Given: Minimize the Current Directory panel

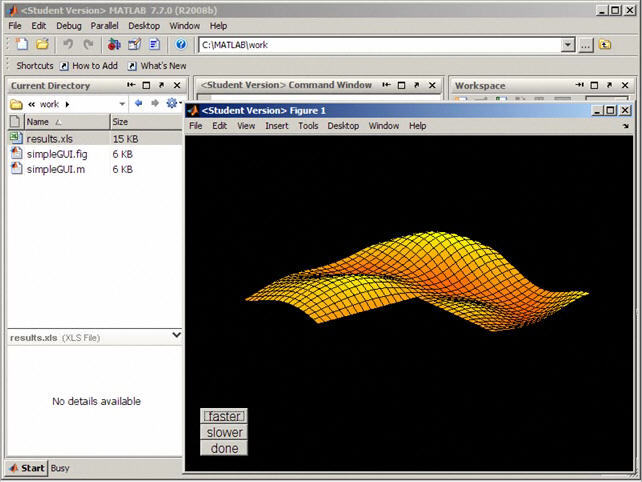Looking at the screenshot, I should 131,85.
